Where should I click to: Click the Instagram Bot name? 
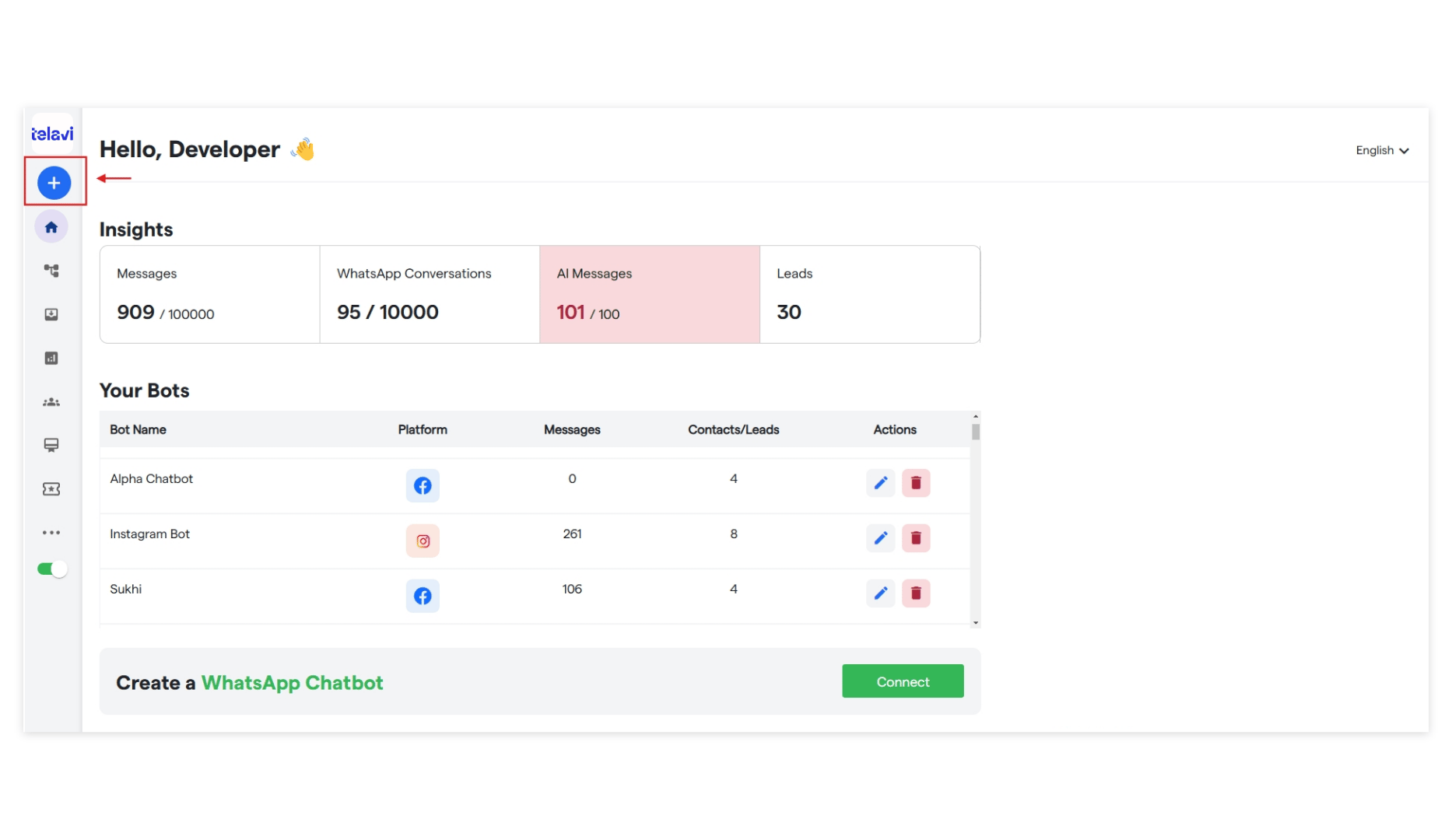coord(149,534)
